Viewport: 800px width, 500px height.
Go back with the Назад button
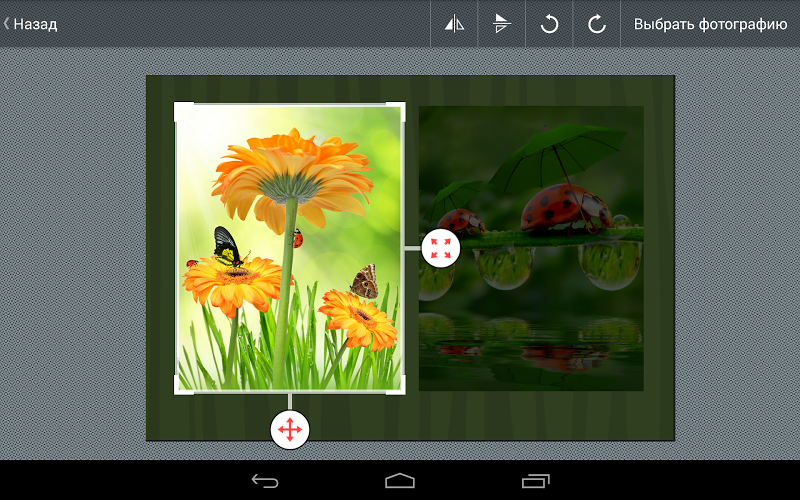click(31, 24)
